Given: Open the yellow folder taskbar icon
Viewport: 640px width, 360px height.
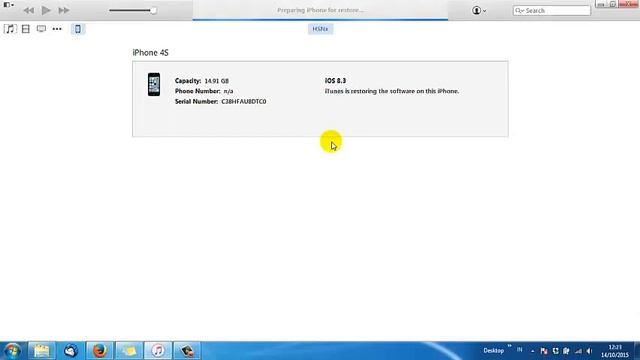Looking at the screenshot, I should (129, 351).
